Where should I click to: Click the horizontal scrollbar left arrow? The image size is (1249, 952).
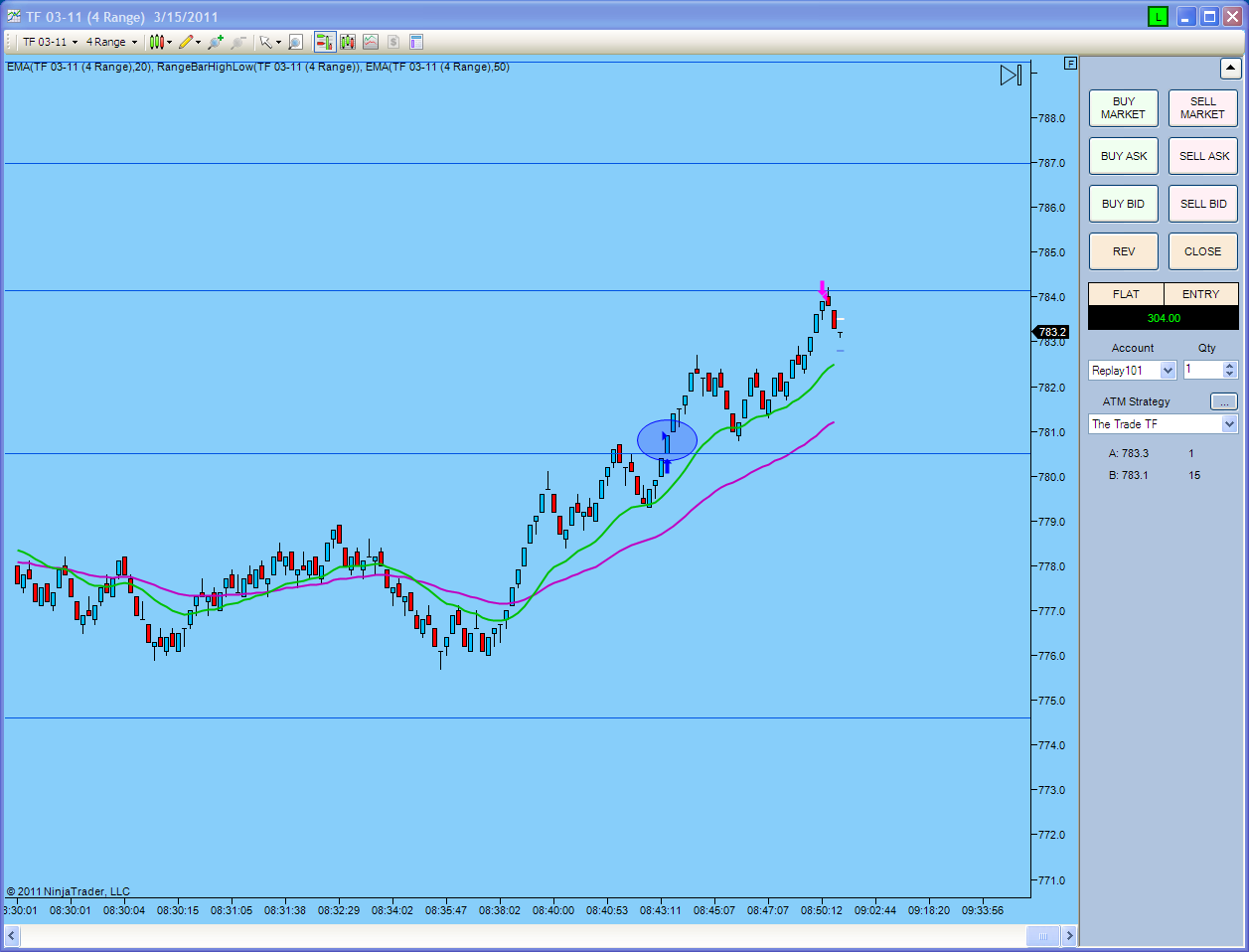click(12, 935)
